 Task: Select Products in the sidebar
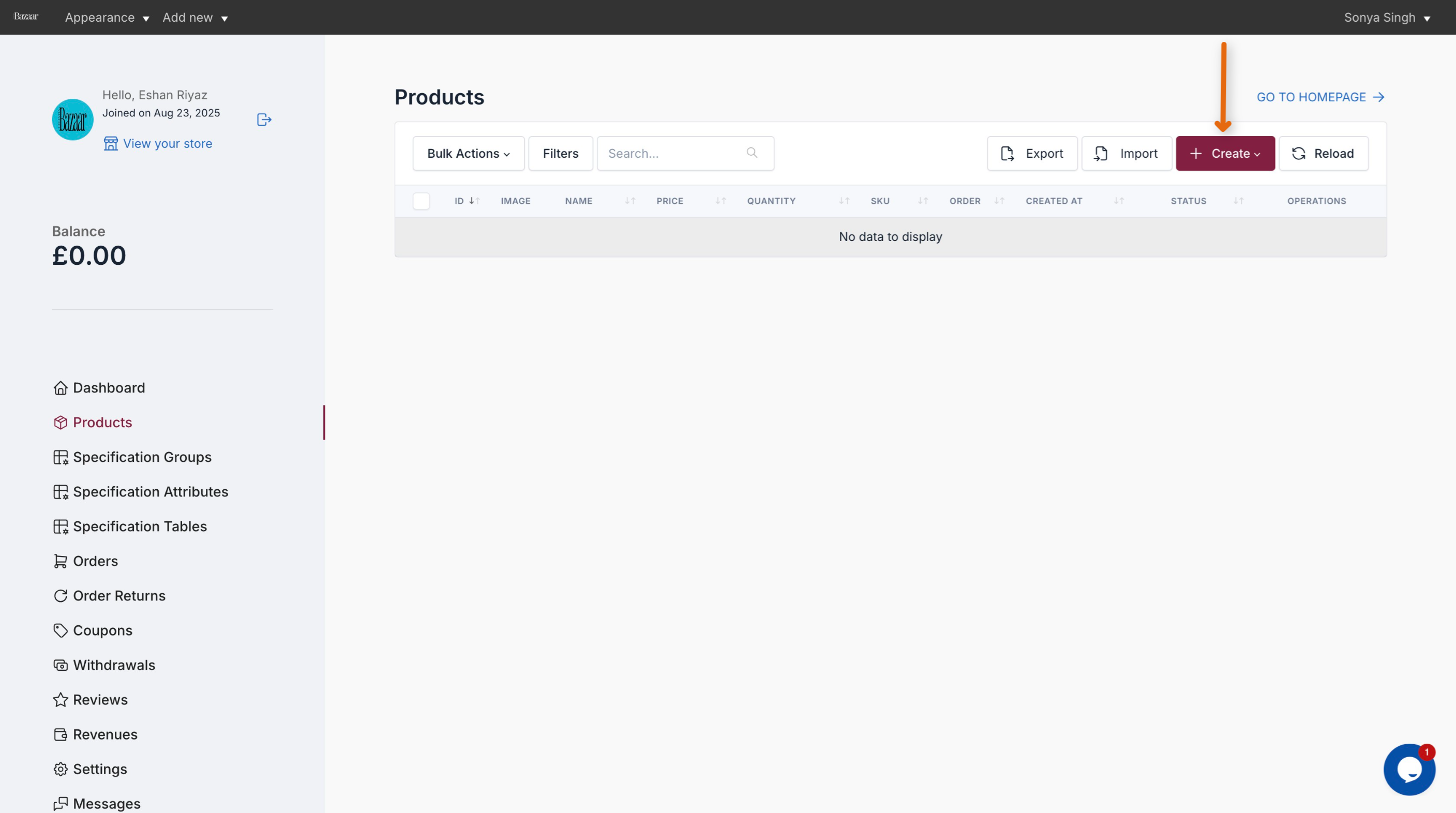(93, 423)
